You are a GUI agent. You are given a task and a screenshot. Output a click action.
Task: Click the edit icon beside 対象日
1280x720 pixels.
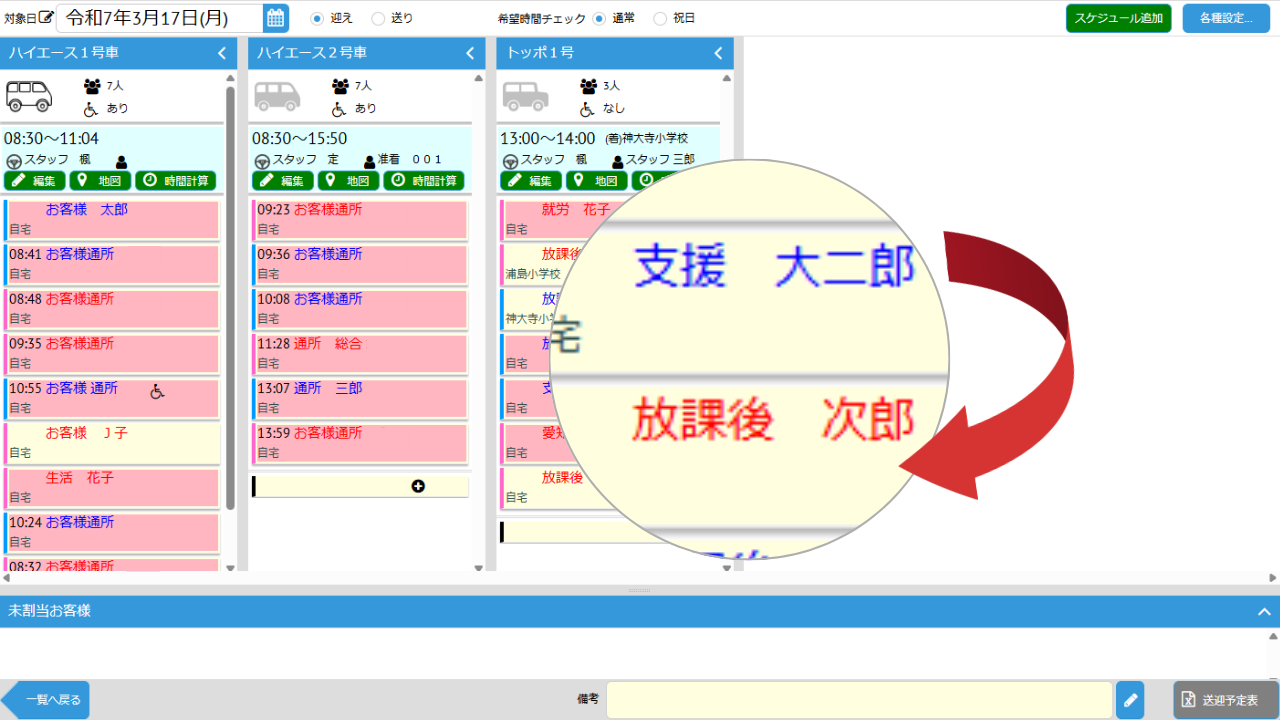tap(46, 17)
